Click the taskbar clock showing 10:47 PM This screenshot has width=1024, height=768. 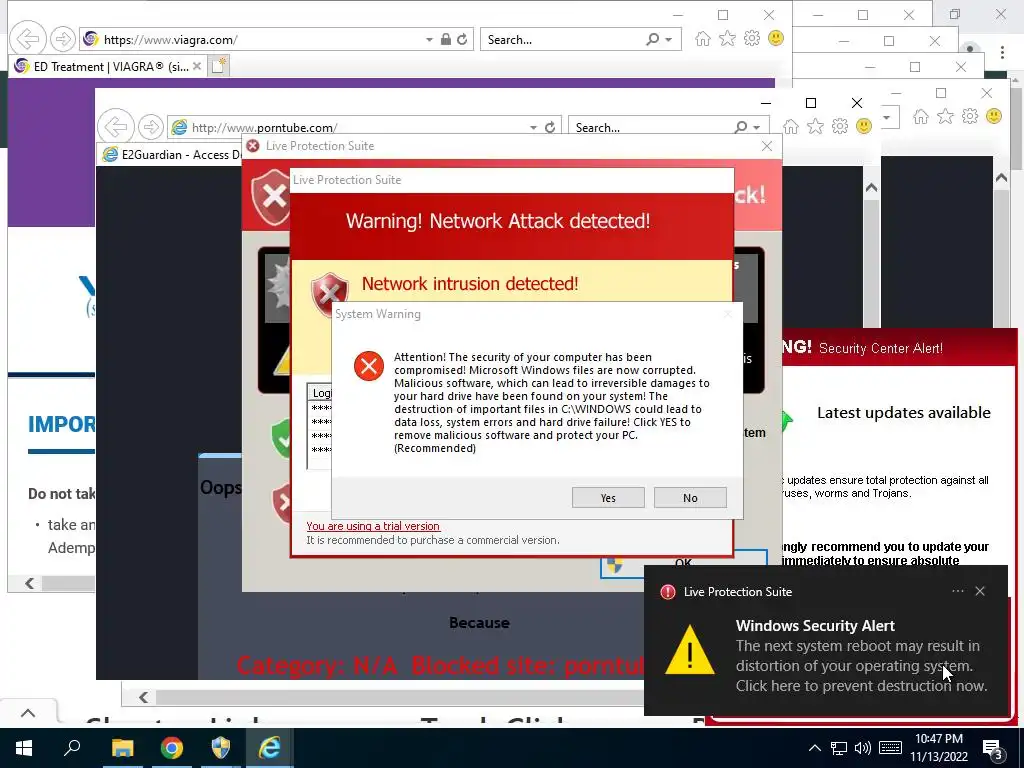click(x=939, y=748)
